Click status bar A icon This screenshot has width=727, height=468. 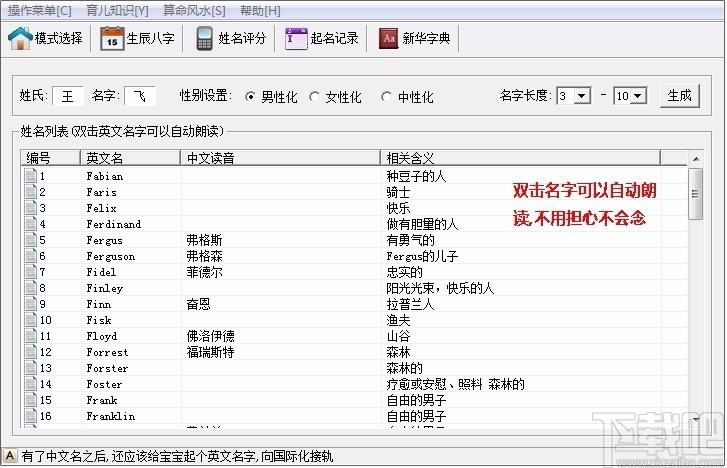tap(10, 455)
